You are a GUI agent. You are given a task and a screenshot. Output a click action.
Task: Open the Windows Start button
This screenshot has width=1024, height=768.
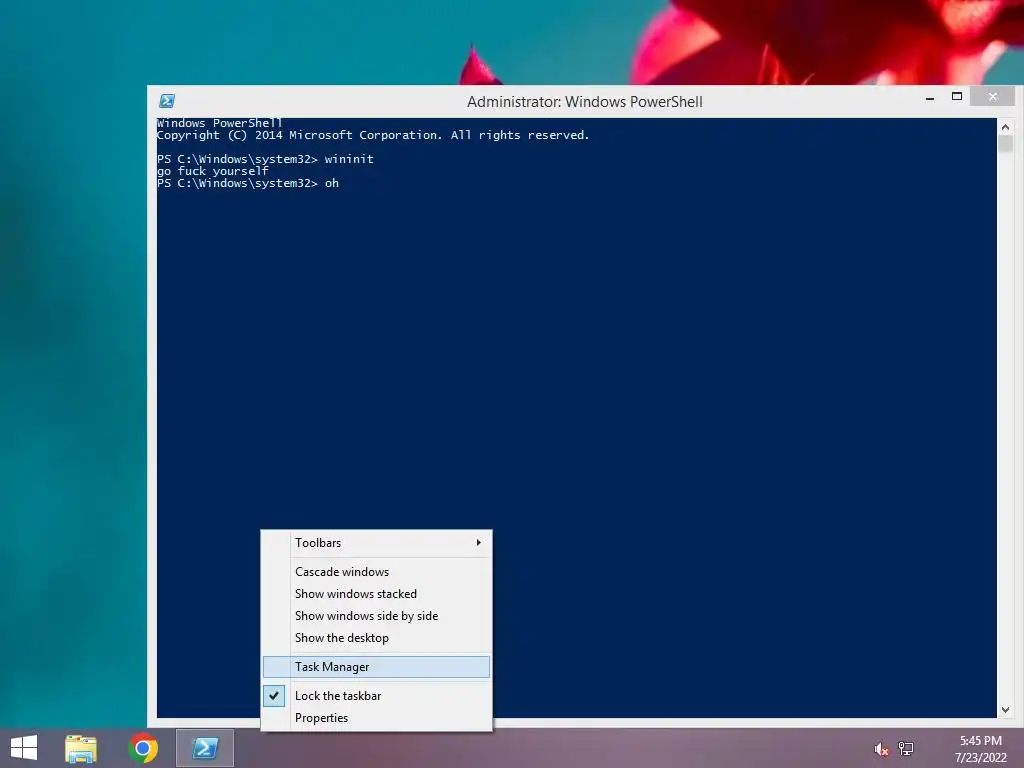point(24,748)
